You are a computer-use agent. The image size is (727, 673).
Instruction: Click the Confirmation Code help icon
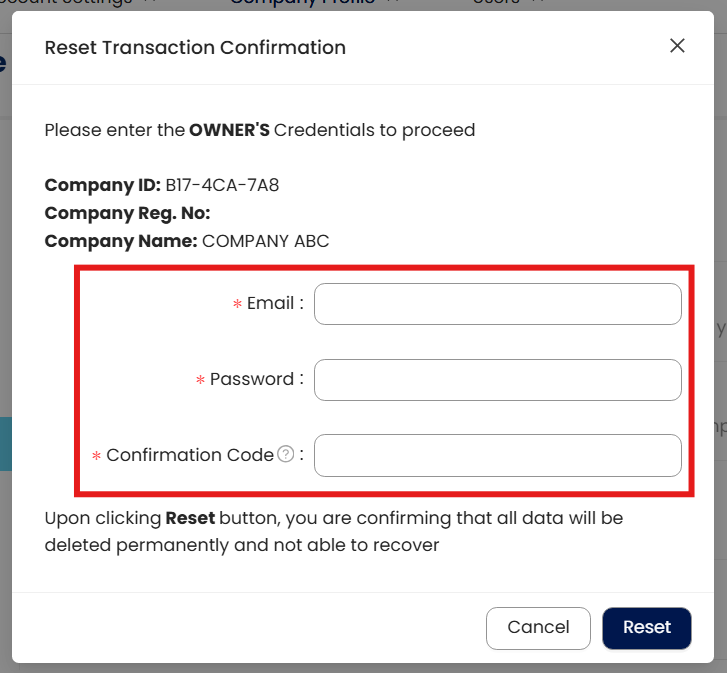click(285, 455)
